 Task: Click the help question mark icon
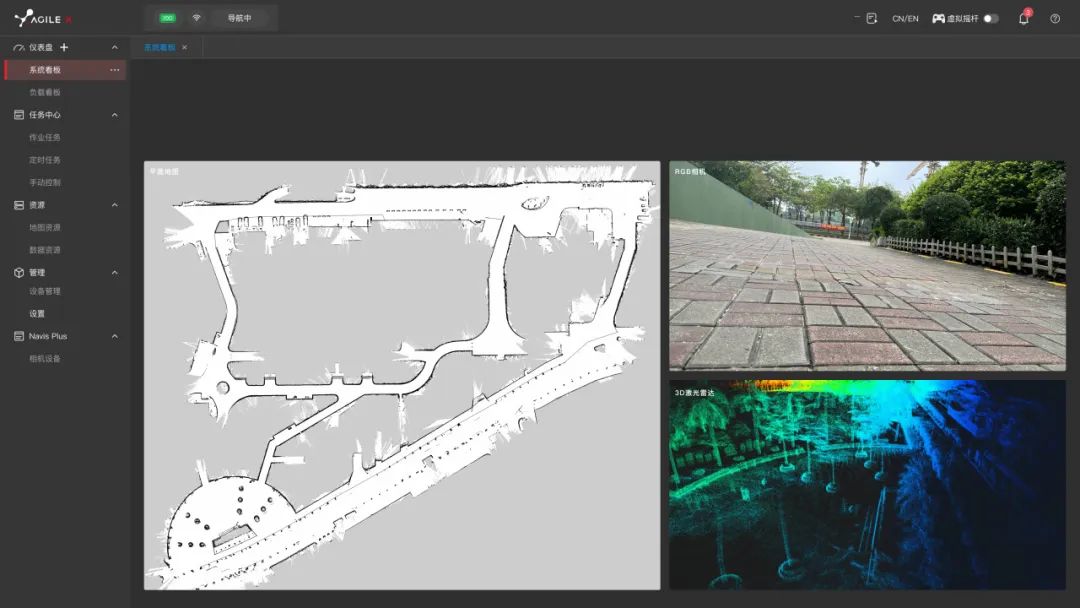[1055, 18]
